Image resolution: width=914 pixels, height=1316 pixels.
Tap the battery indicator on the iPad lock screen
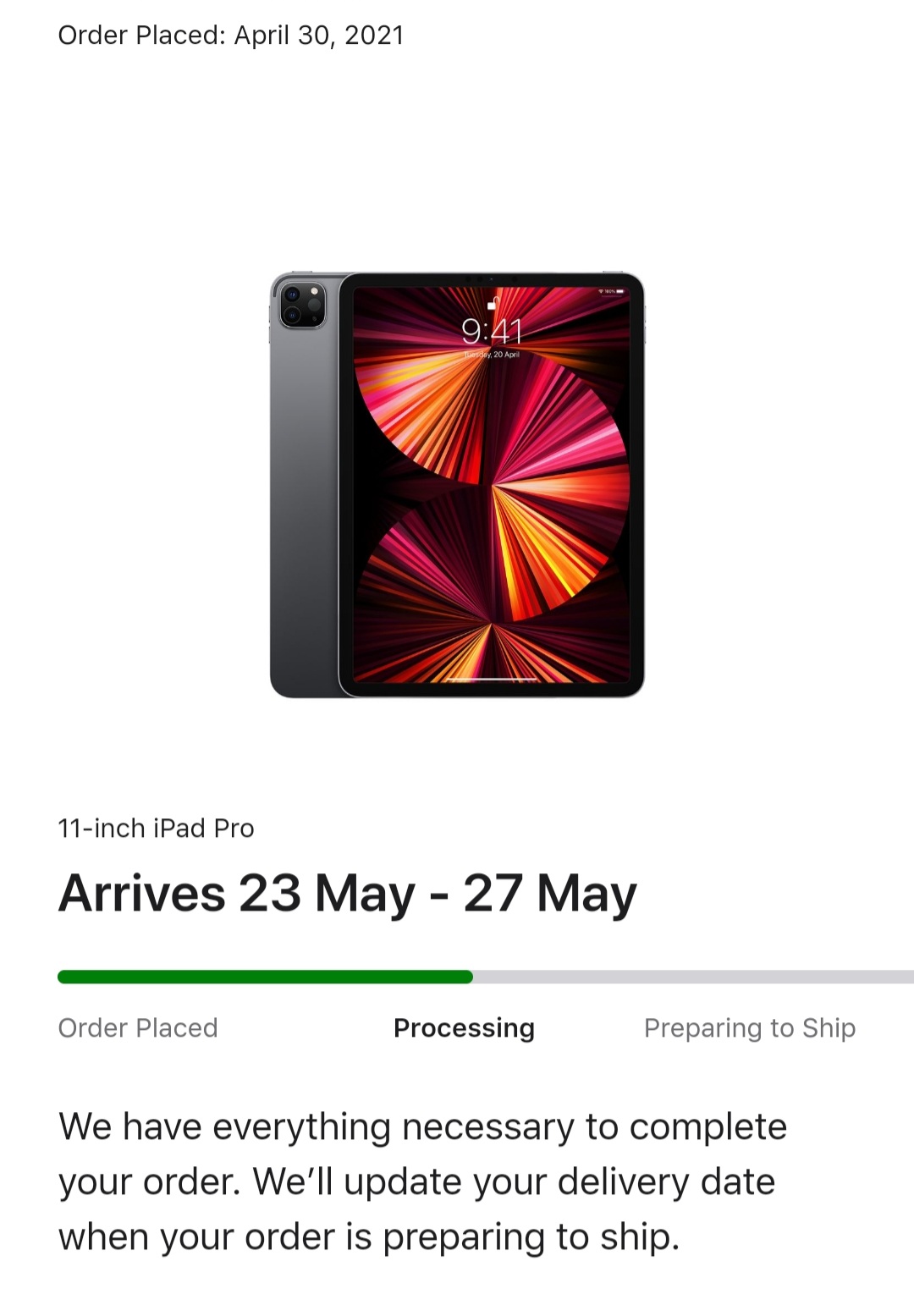click(619, 291)
